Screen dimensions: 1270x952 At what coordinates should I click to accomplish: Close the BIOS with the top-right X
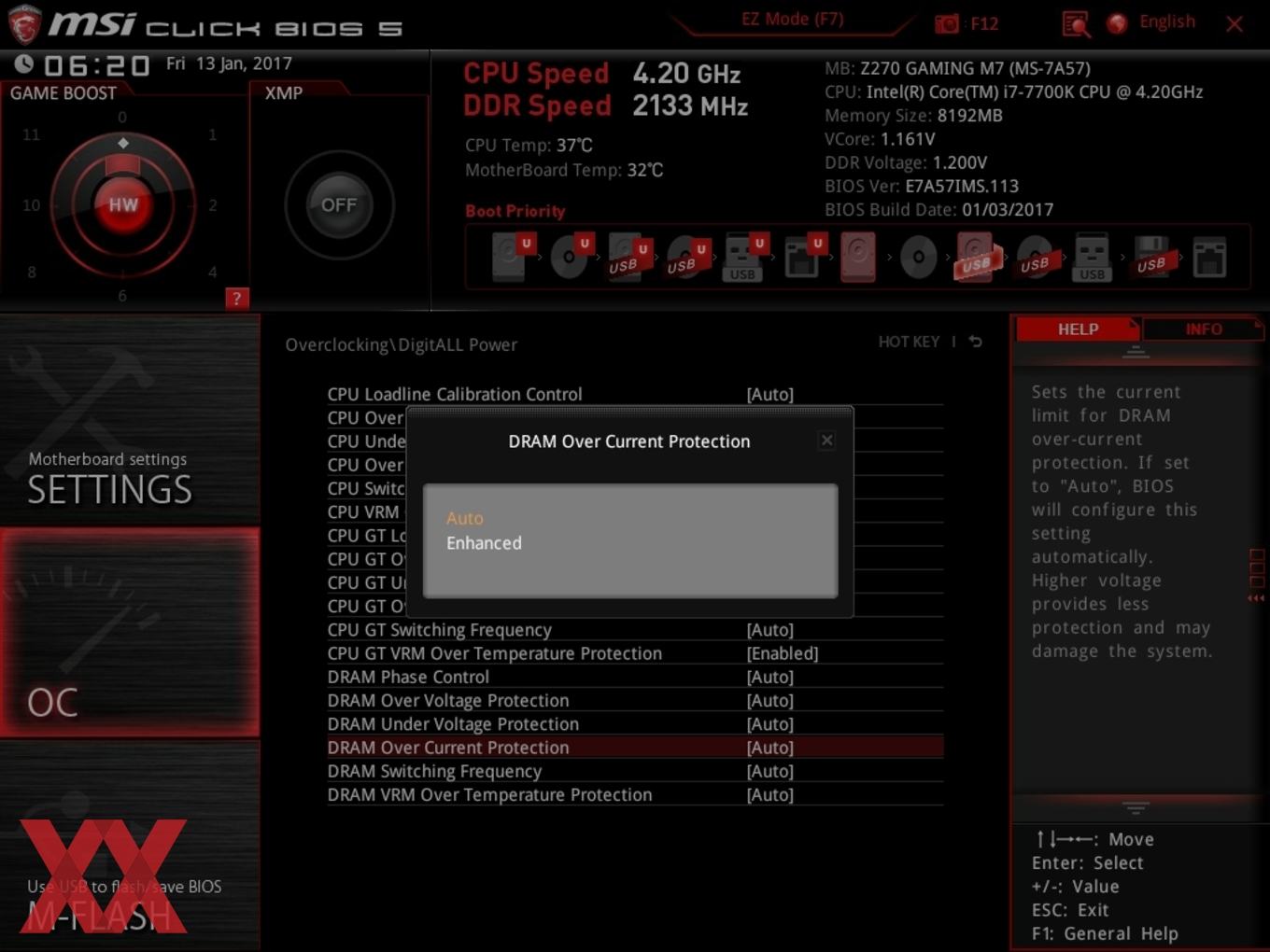[1235, 24]
